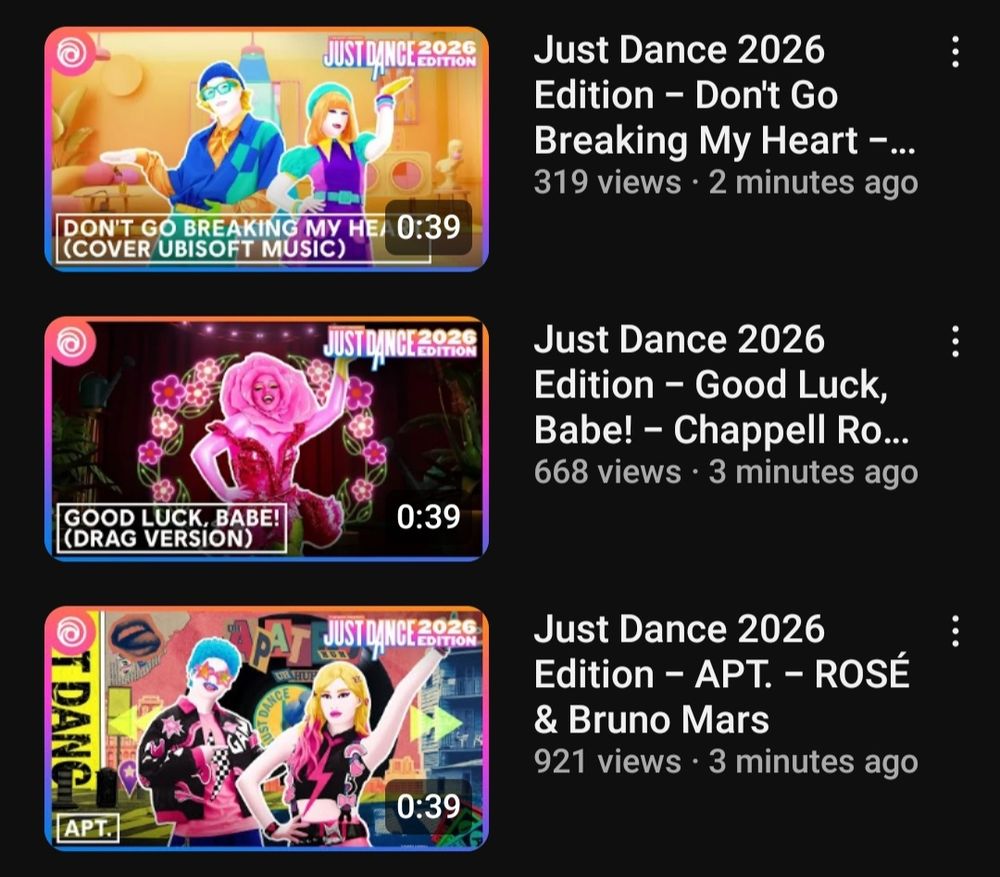Screen dimensions: 1000x877
Task: Click the 'GOOD LUCK, BABE! (DRAG VERSION)' caption label
Action: pos(172,528)
